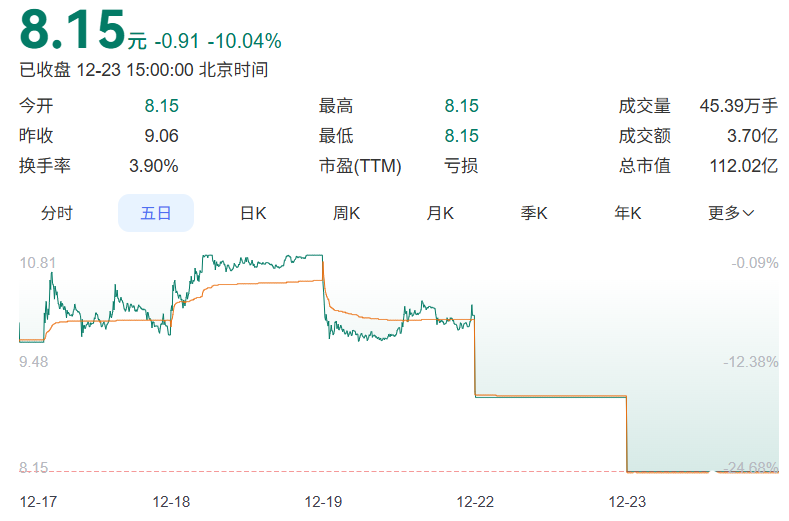
Task: Pick the 12-22 date marker
Action: (475, 500)
